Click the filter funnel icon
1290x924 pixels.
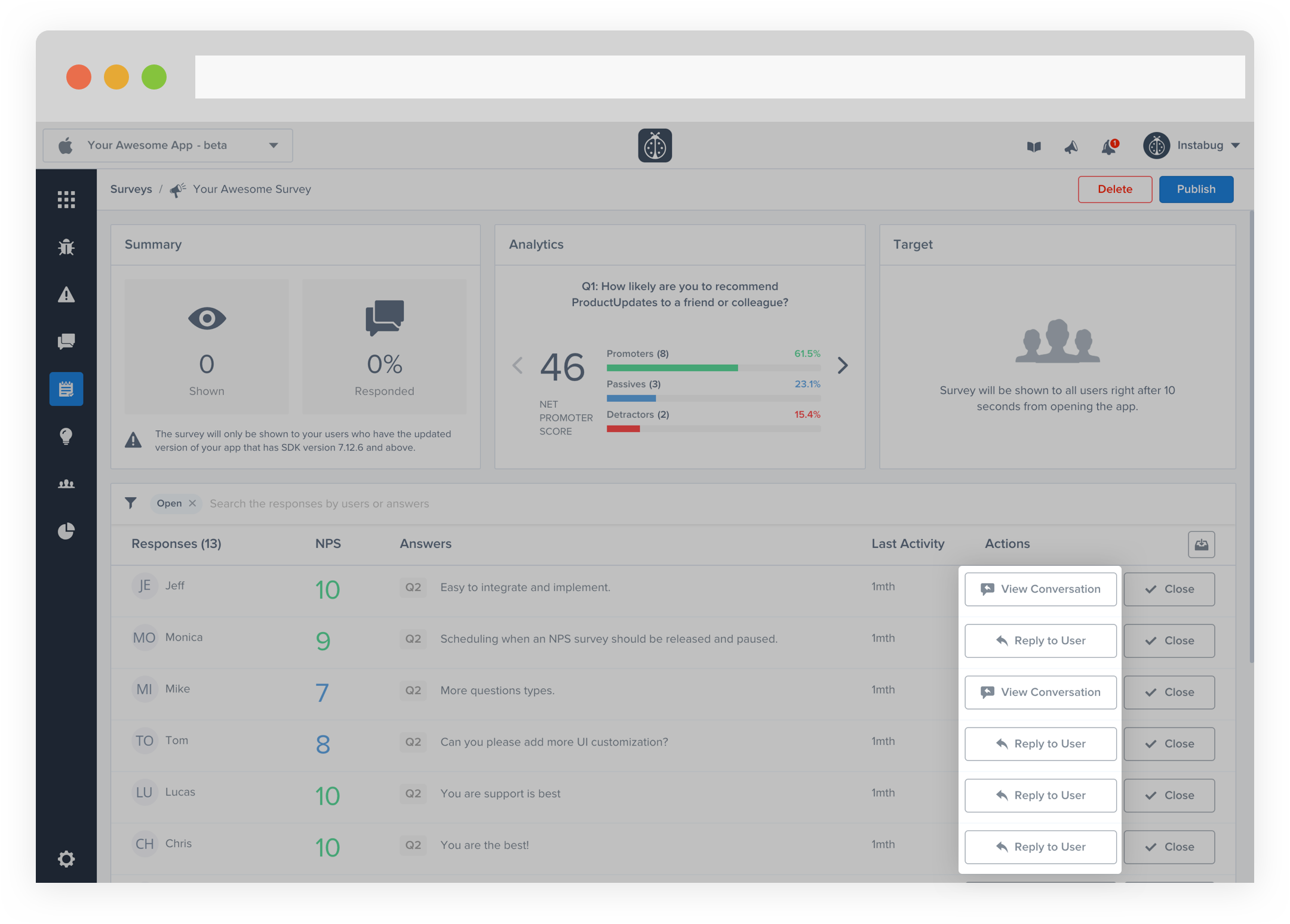click(x=131, y=503)
